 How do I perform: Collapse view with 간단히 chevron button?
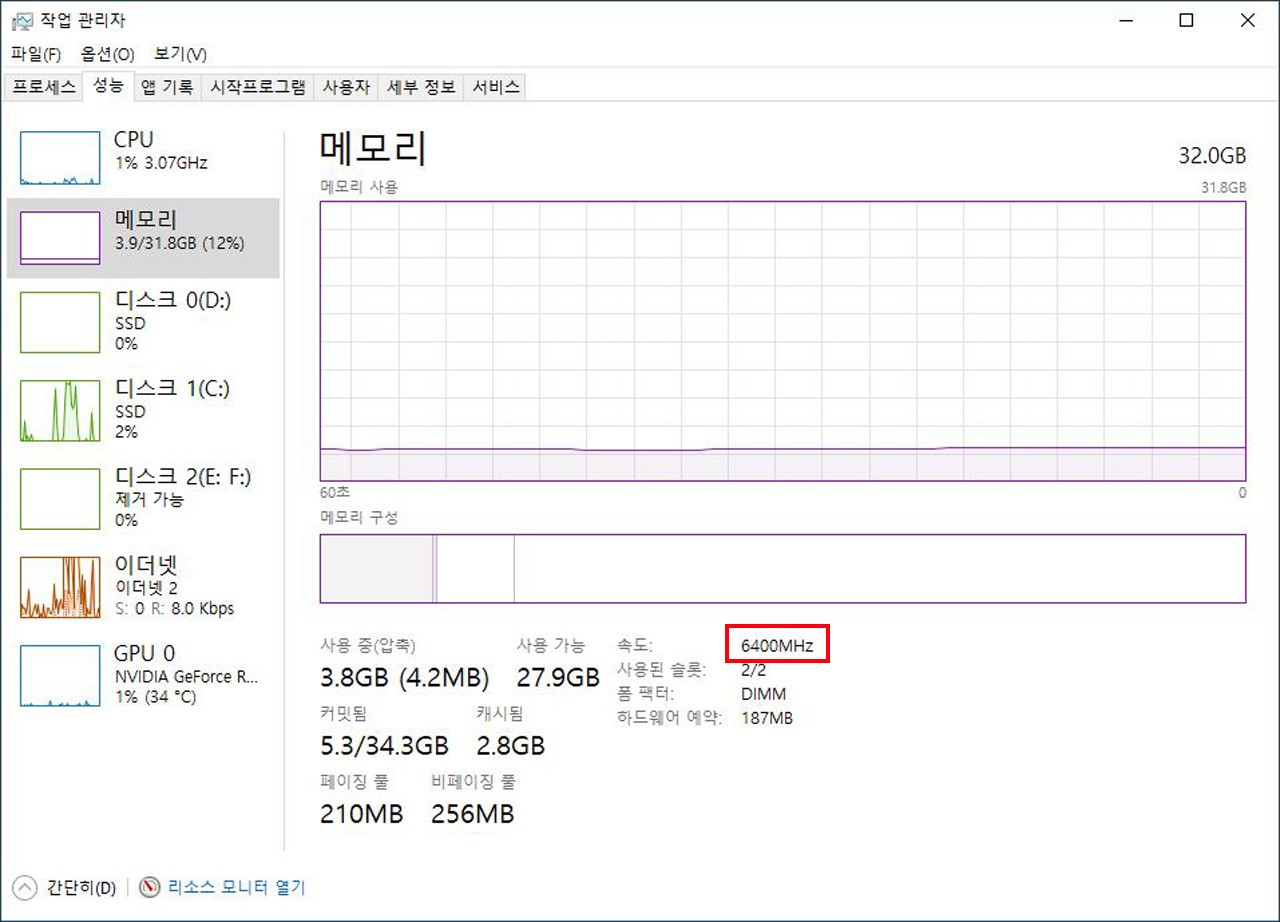click(25, 887)
